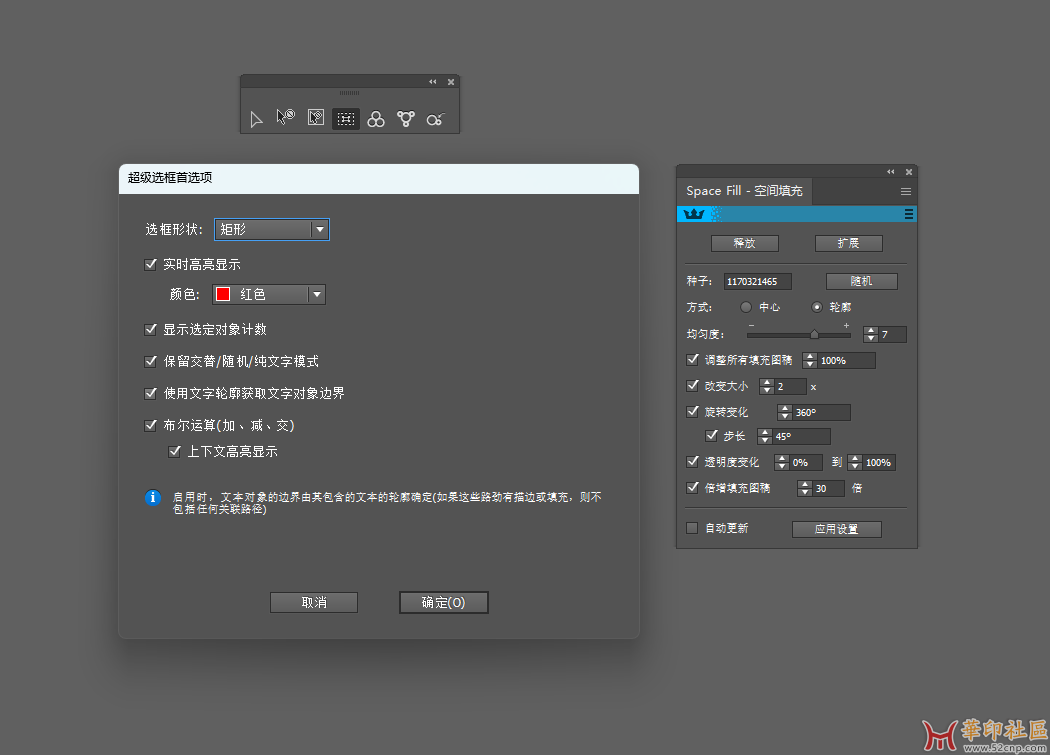Click the 超级选框首选项 dialog title
This screenshot has height=755, width=1050.
170,178
